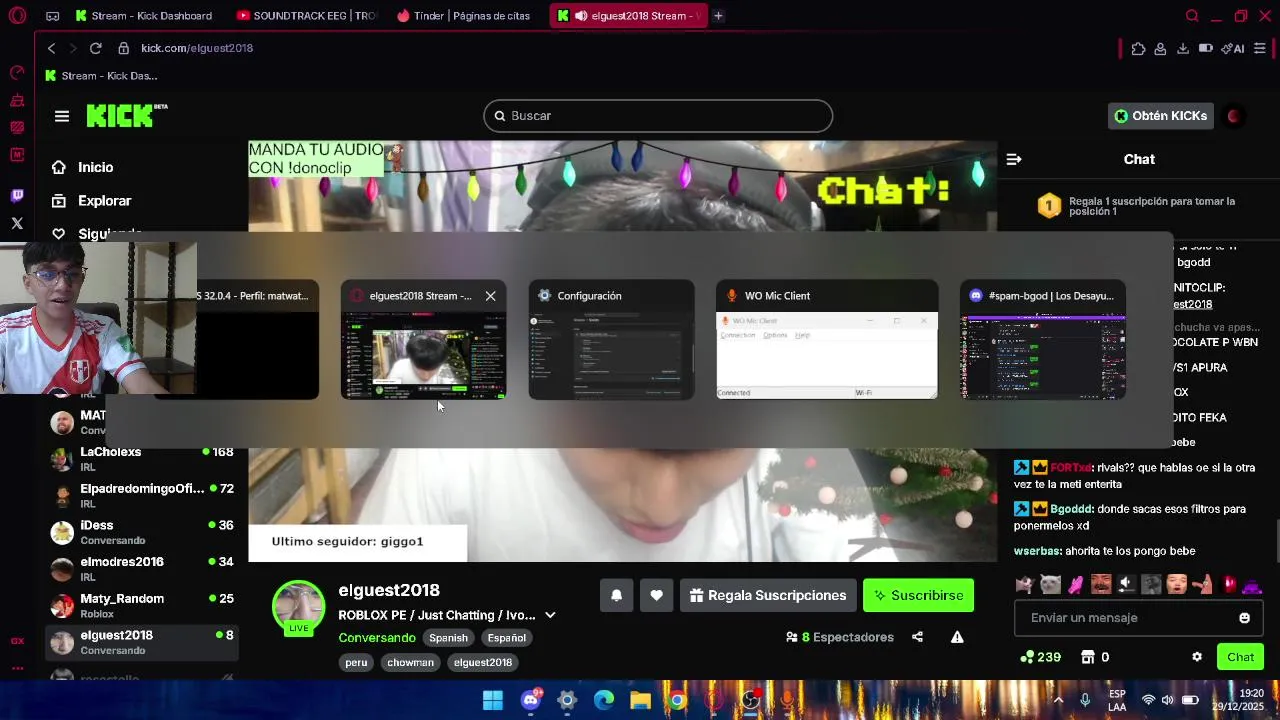Switch to the Tinder browser tab

(x=466, y=16)
